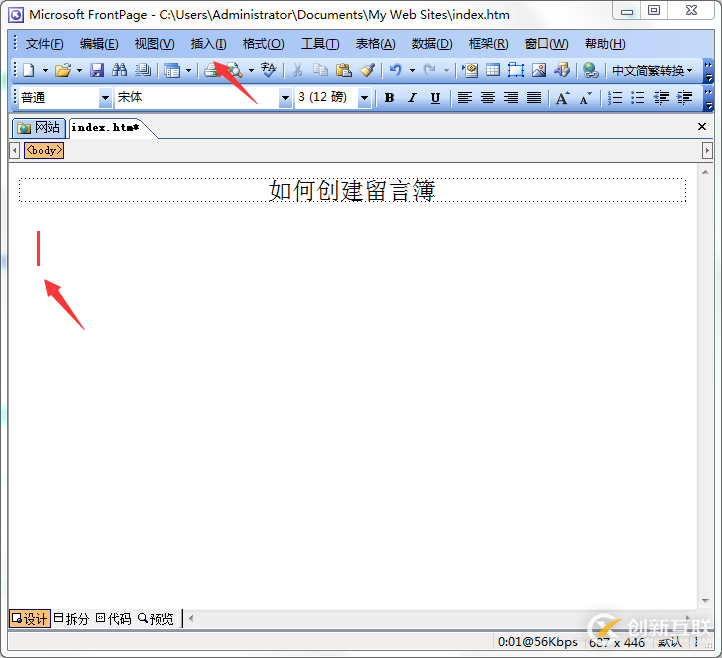Click the Find binoculars icon

point(120,70)
